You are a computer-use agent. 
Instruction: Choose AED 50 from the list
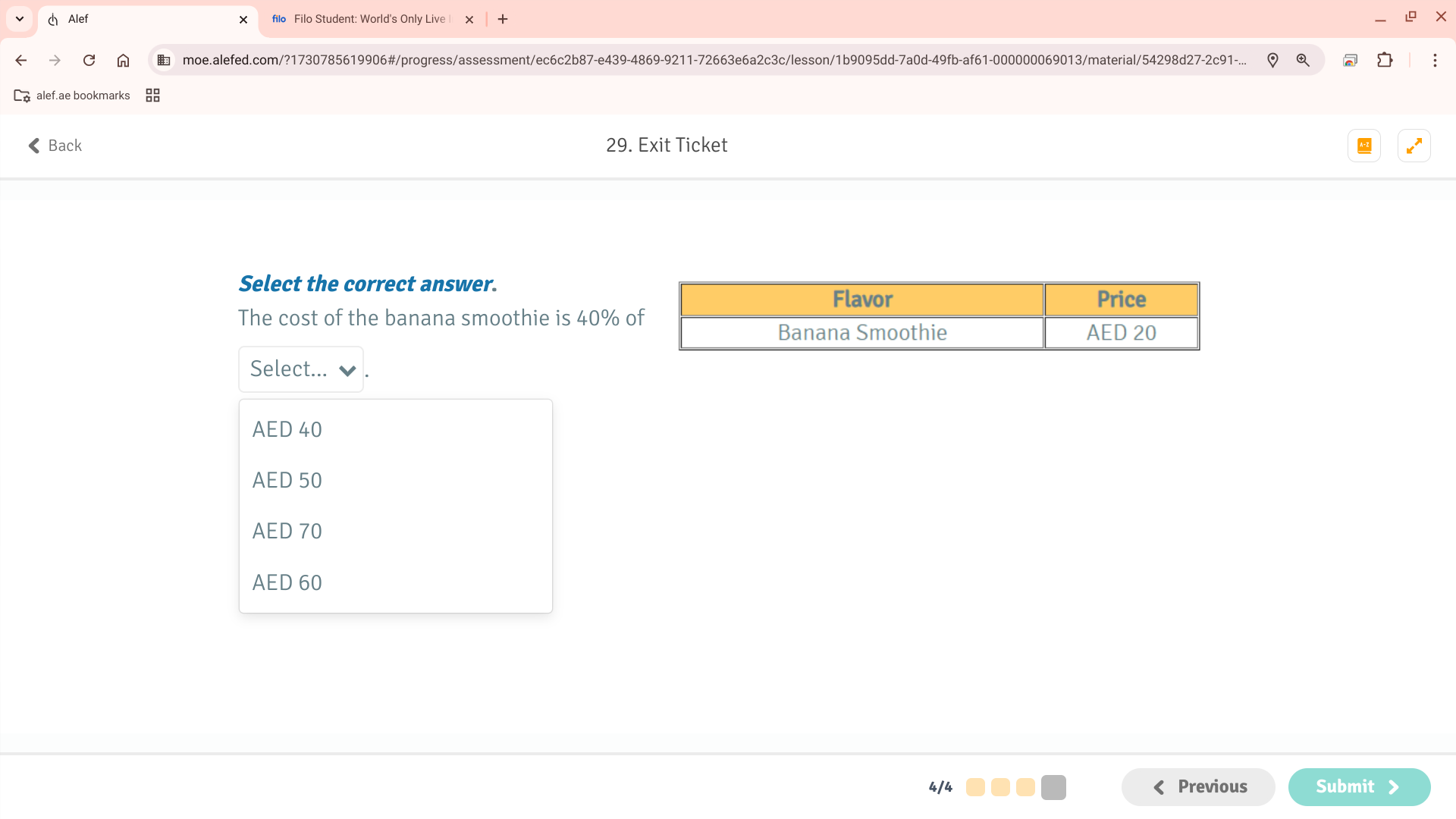[x=287, y=481]
